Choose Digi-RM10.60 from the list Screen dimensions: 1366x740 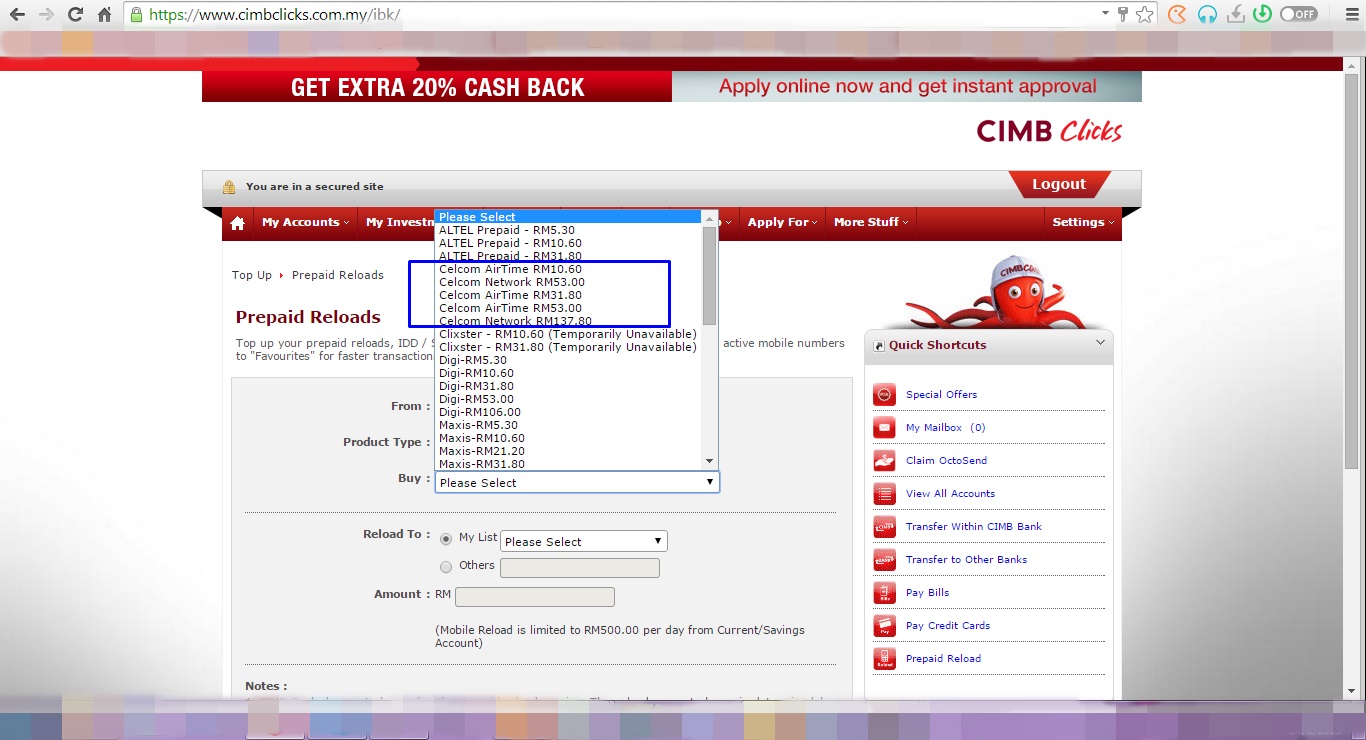point(569,373)
